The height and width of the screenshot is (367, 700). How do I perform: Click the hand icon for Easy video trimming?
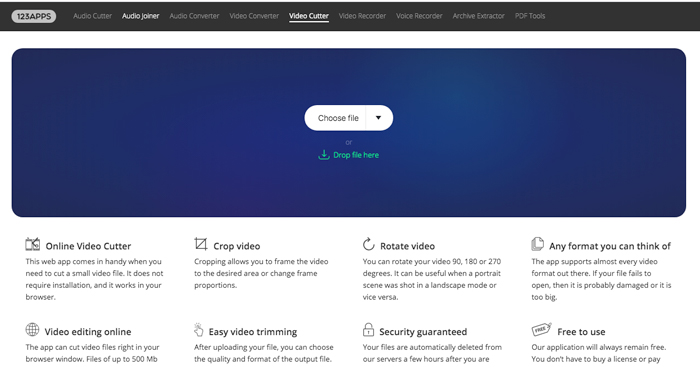(x=199, y=330)
